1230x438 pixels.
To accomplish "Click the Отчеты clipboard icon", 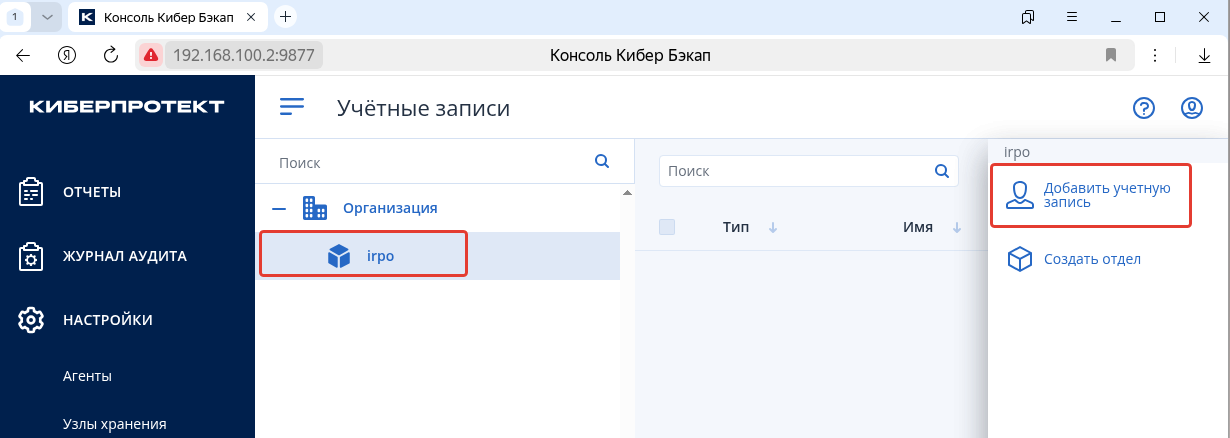I will tap(32, 192).
